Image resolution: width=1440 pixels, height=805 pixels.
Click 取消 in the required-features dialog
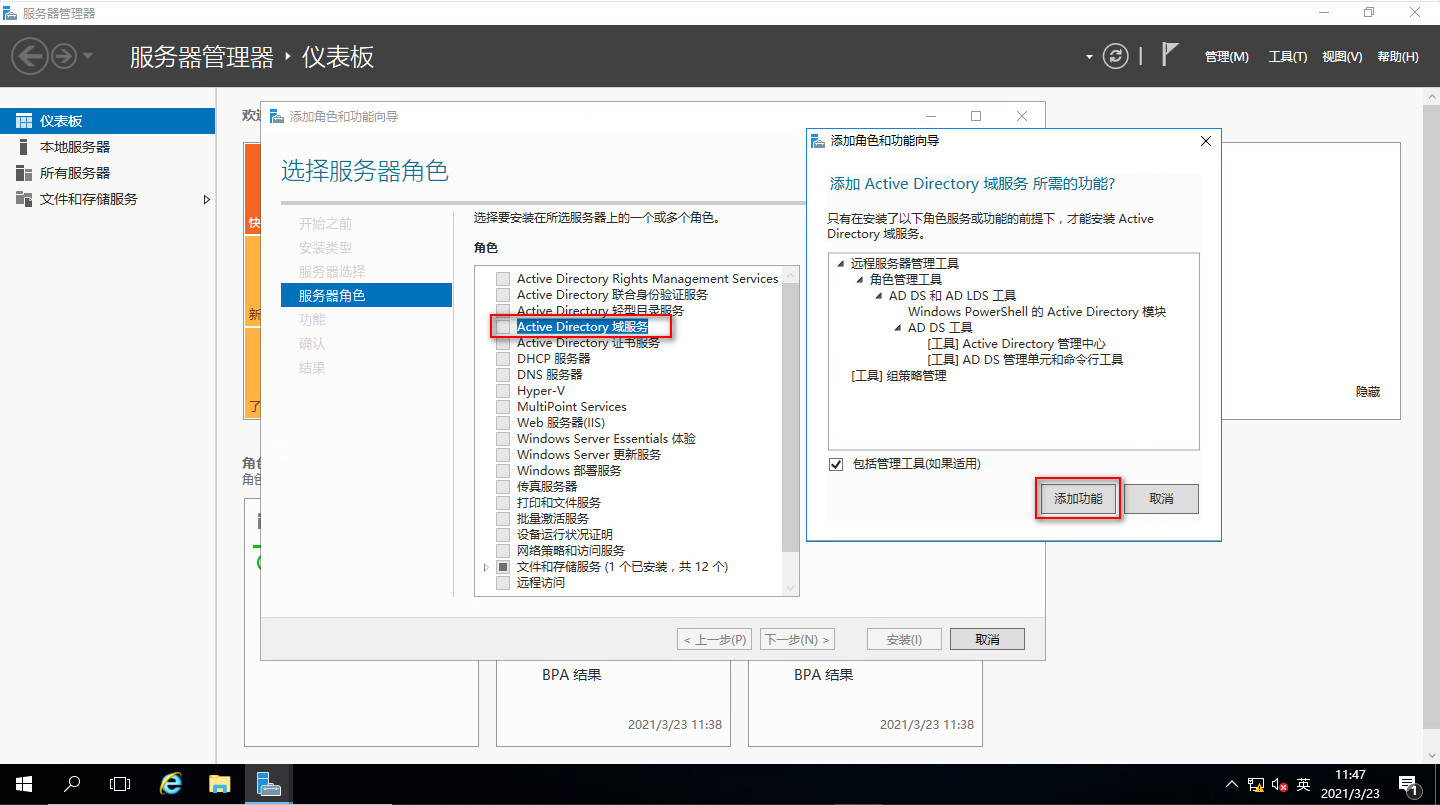point(1161,499)
